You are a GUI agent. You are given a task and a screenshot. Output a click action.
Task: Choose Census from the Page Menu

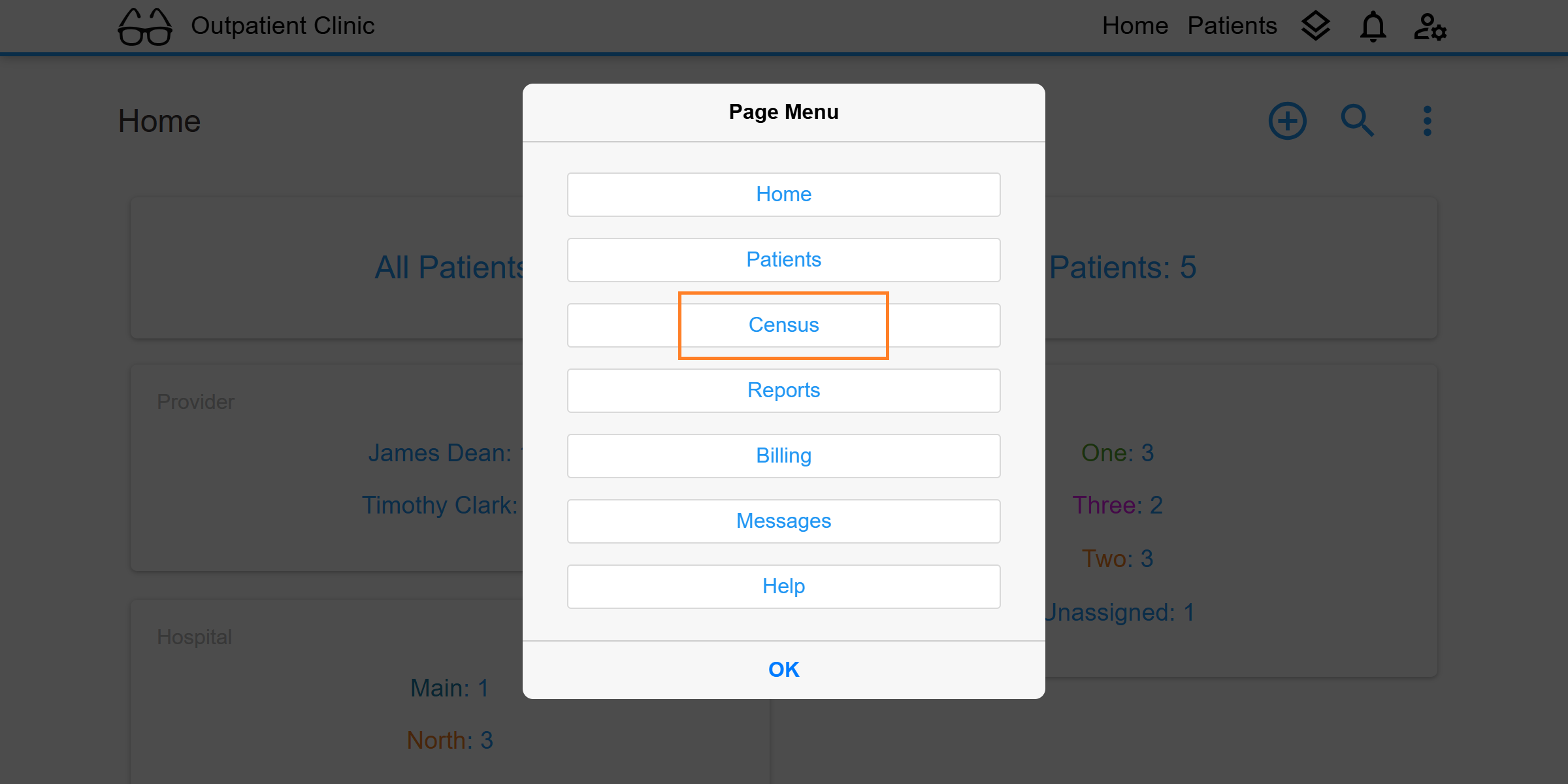[783, 325]
